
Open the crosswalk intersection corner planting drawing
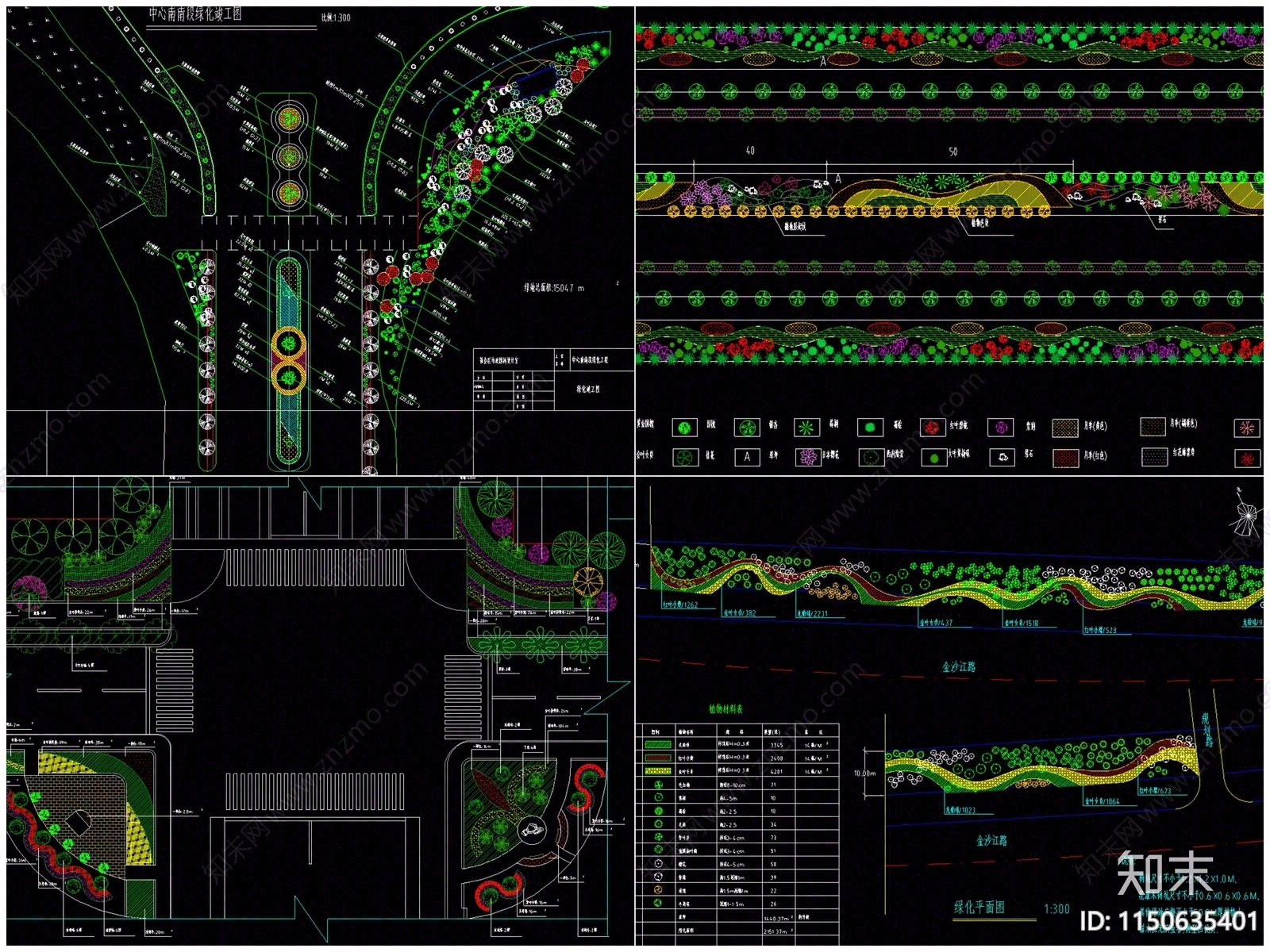(x=320, y=711)
